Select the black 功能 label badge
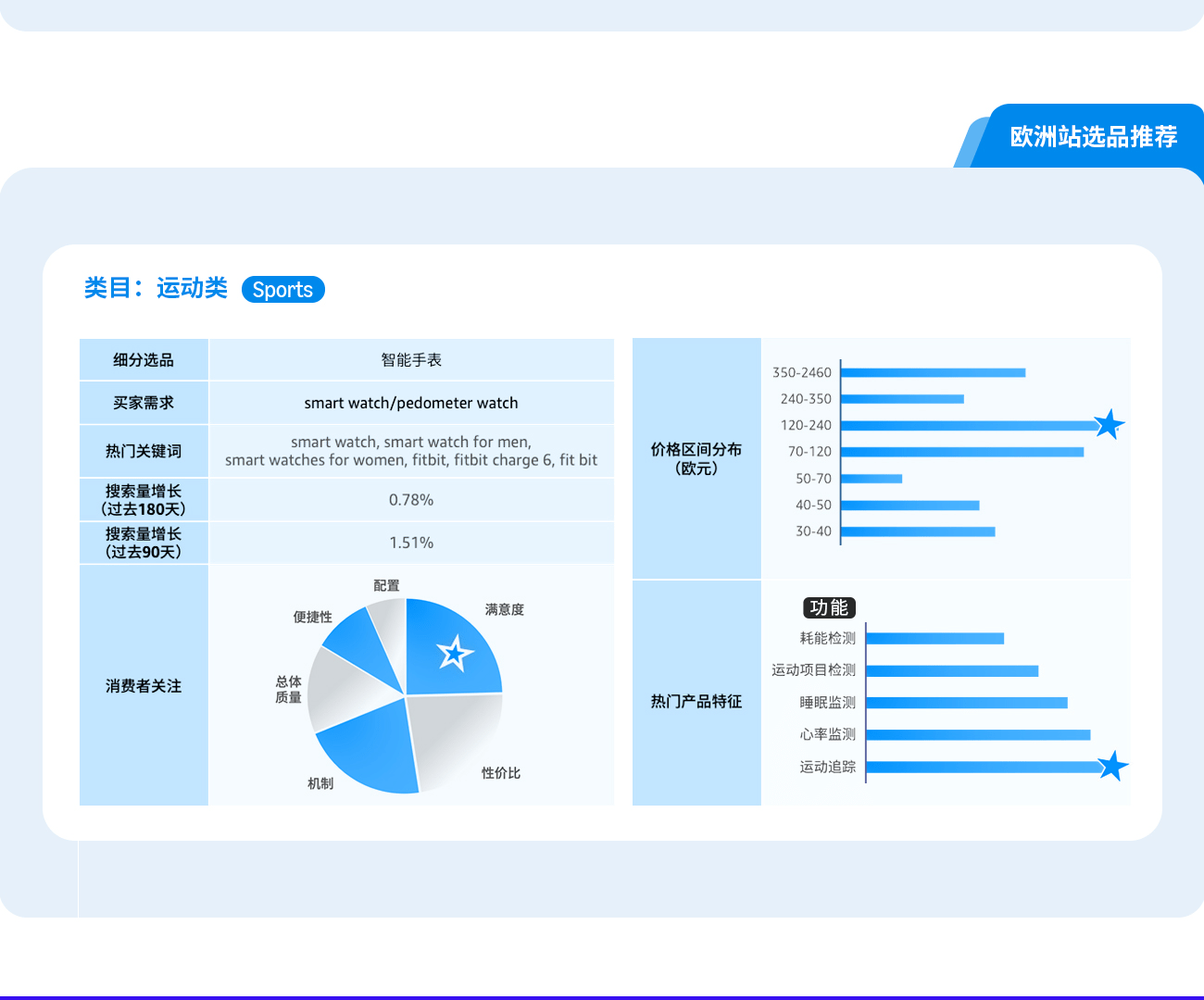 click(x=829, y=607)
